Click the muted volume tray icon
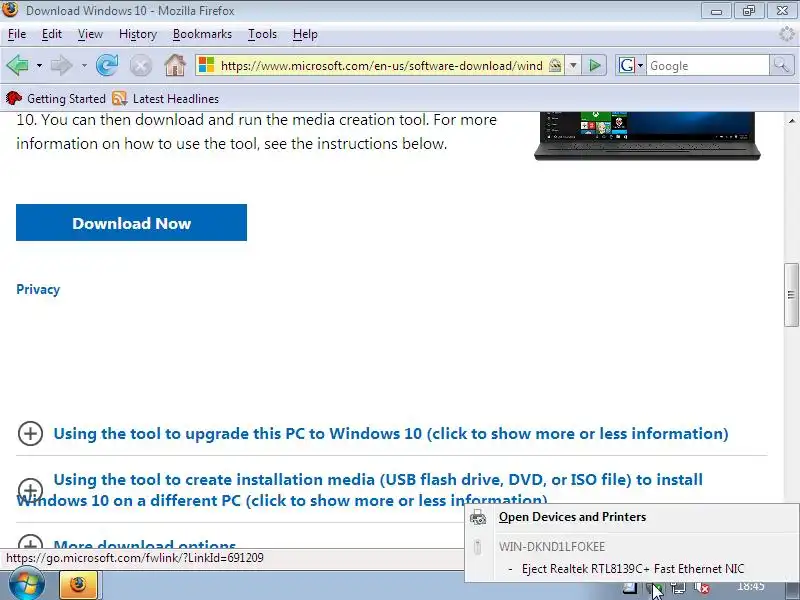800x600 pixels. [x=702, y=588]
